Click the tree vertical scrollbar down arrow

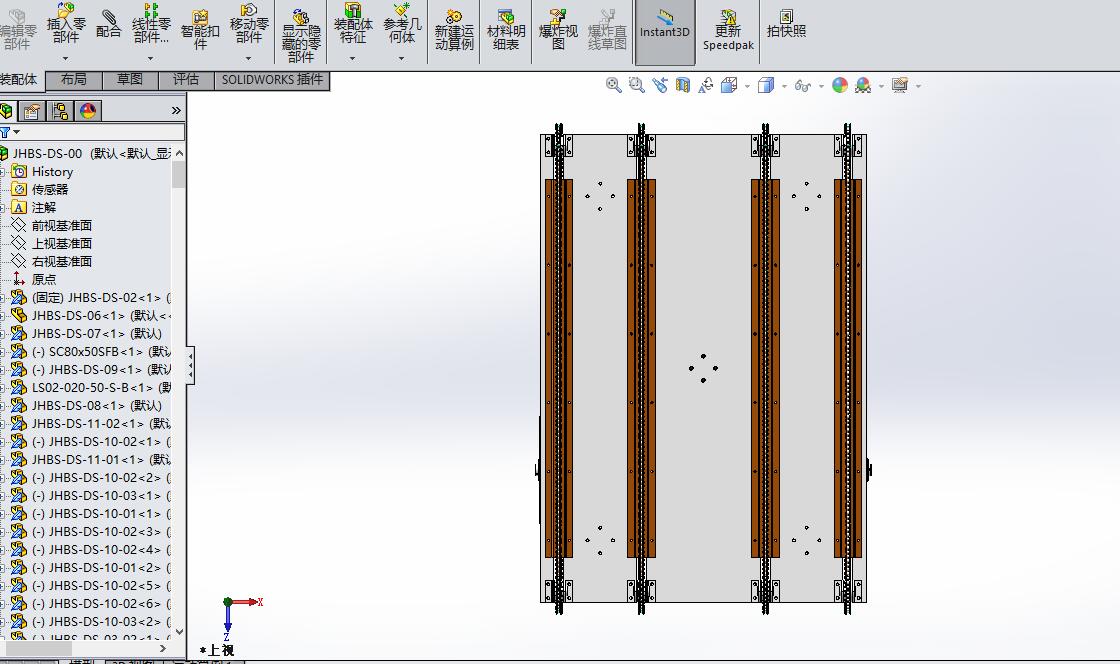(x=179, y=631)
